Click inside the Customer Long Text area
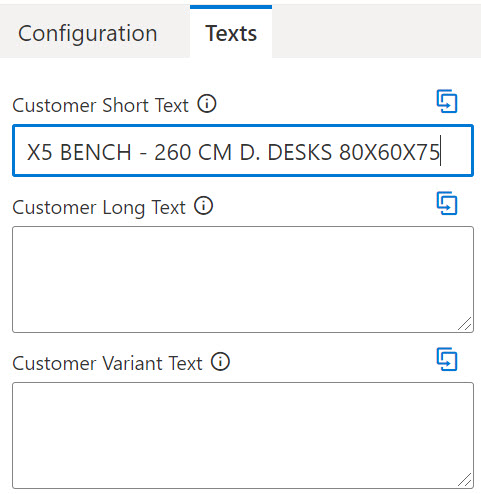The width and height of the screenshot is (481, 494). coord(243,279)
